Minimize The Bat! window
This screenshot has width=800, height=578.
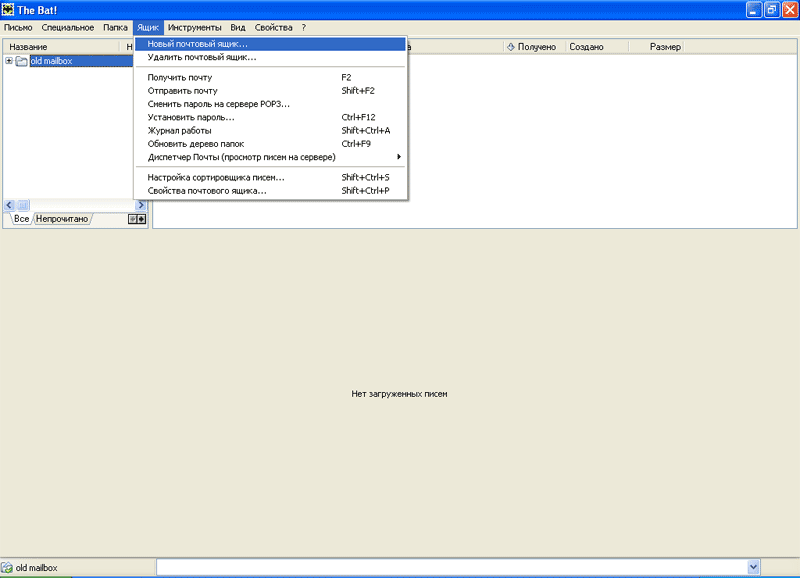point(754,10)
